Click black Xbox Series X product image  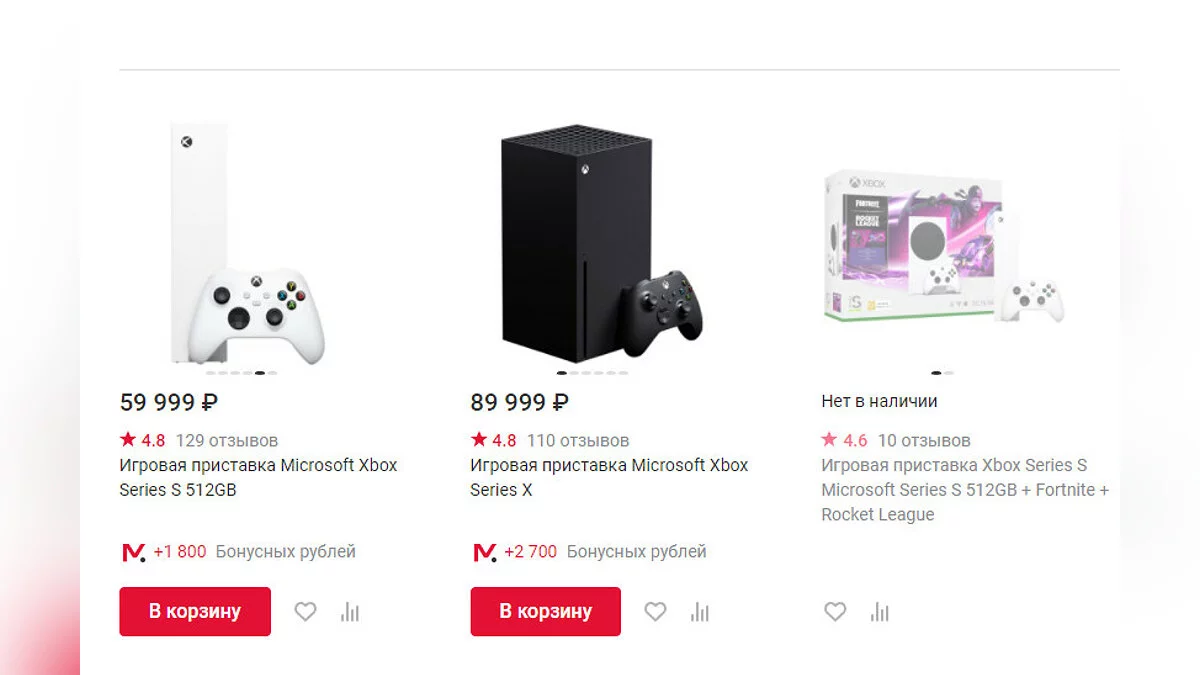point(590,245)
